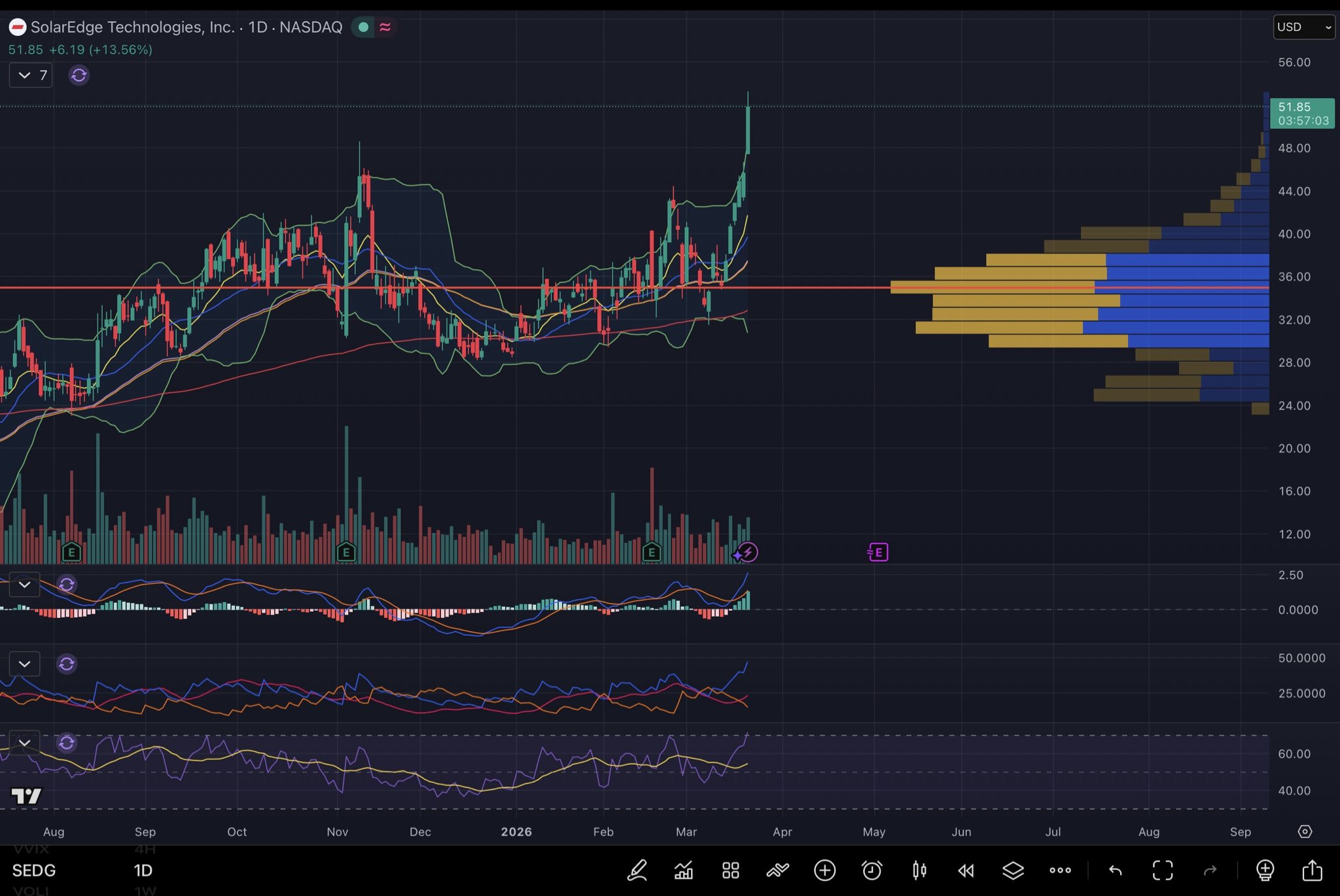Start bar replay with rewind icon
Screen dimensions: 1340x896
point(966,870)
